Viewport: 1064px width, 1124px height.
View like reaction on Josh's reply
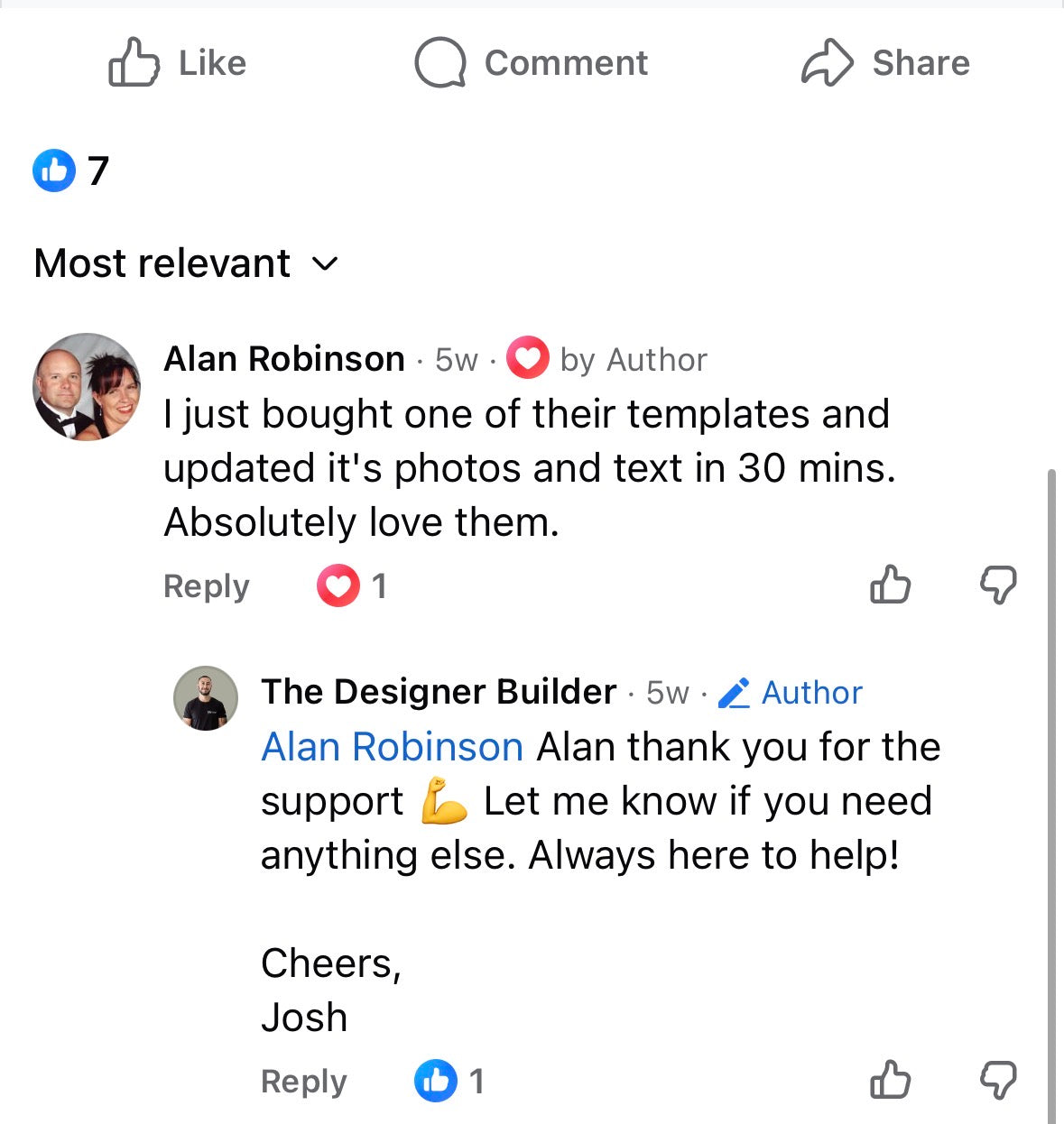[x=449, y=1081]
